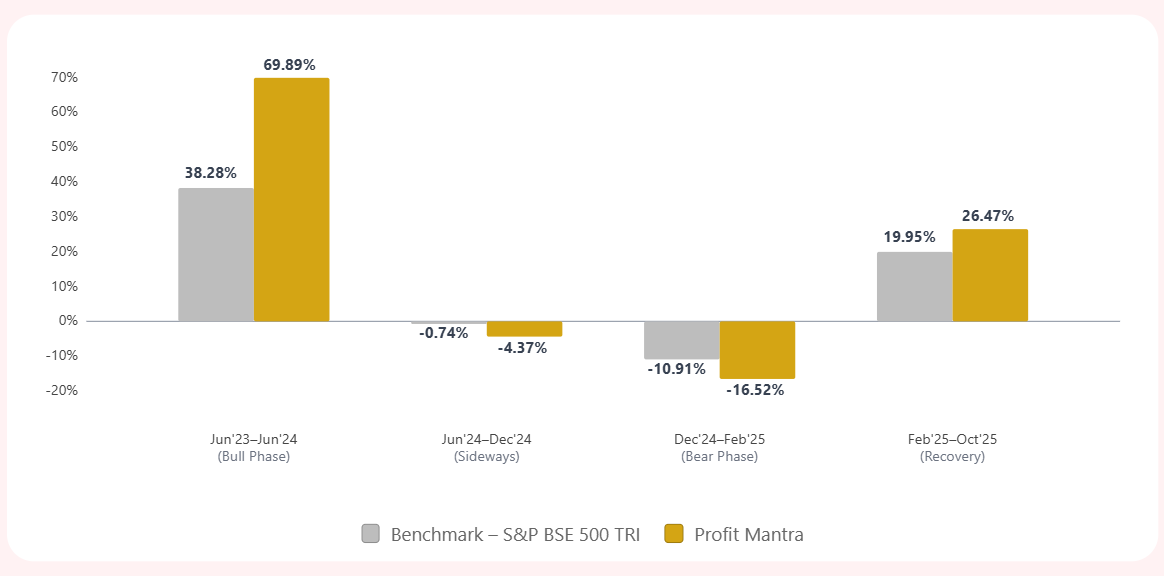Click the Dec'24–Feb'25 (Bear Phase) axis label

719,447
